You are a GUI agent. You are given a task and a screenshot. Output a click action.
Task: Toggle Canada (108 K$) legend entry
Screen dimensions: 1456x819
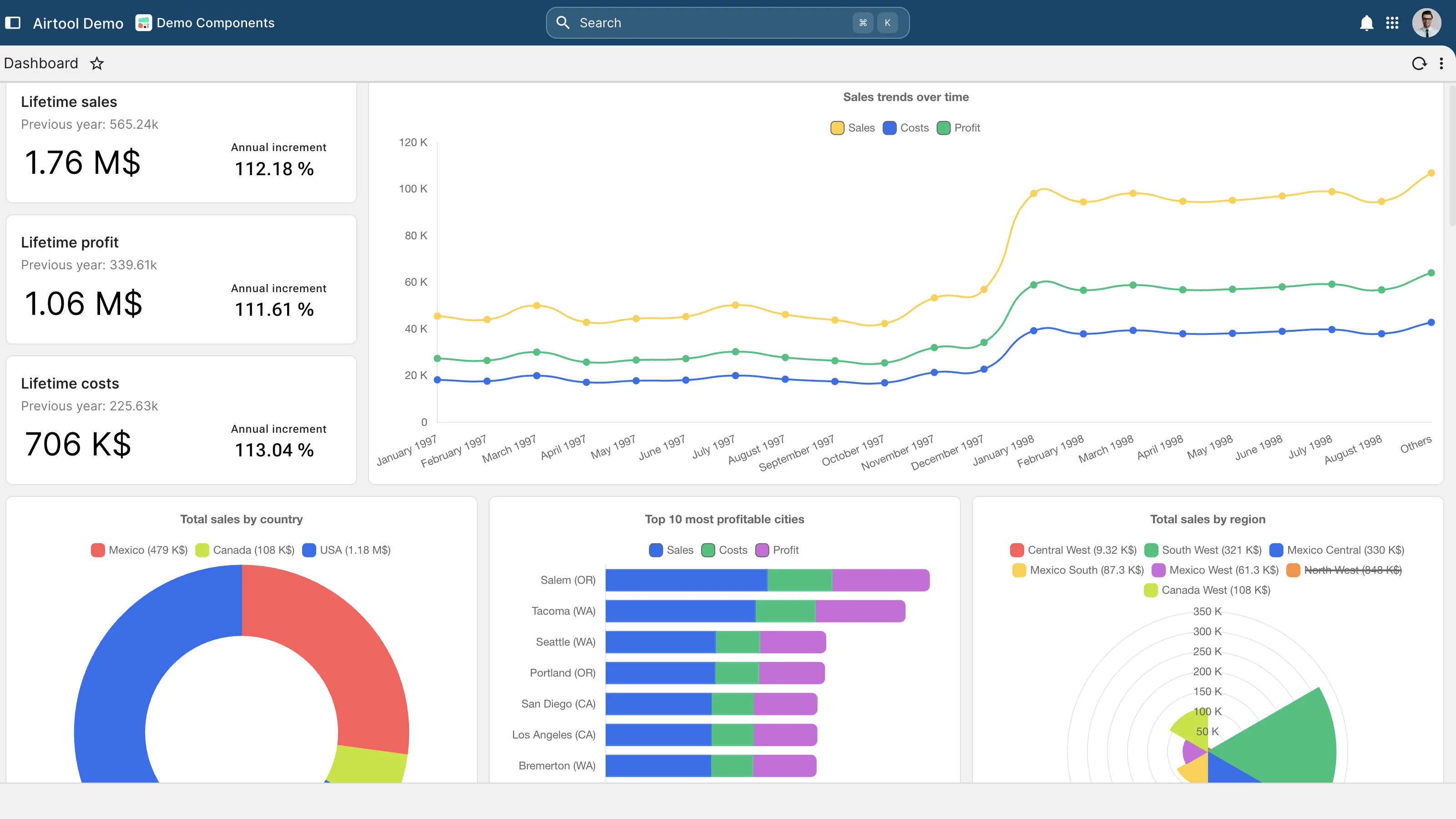[x=245, y=550]
